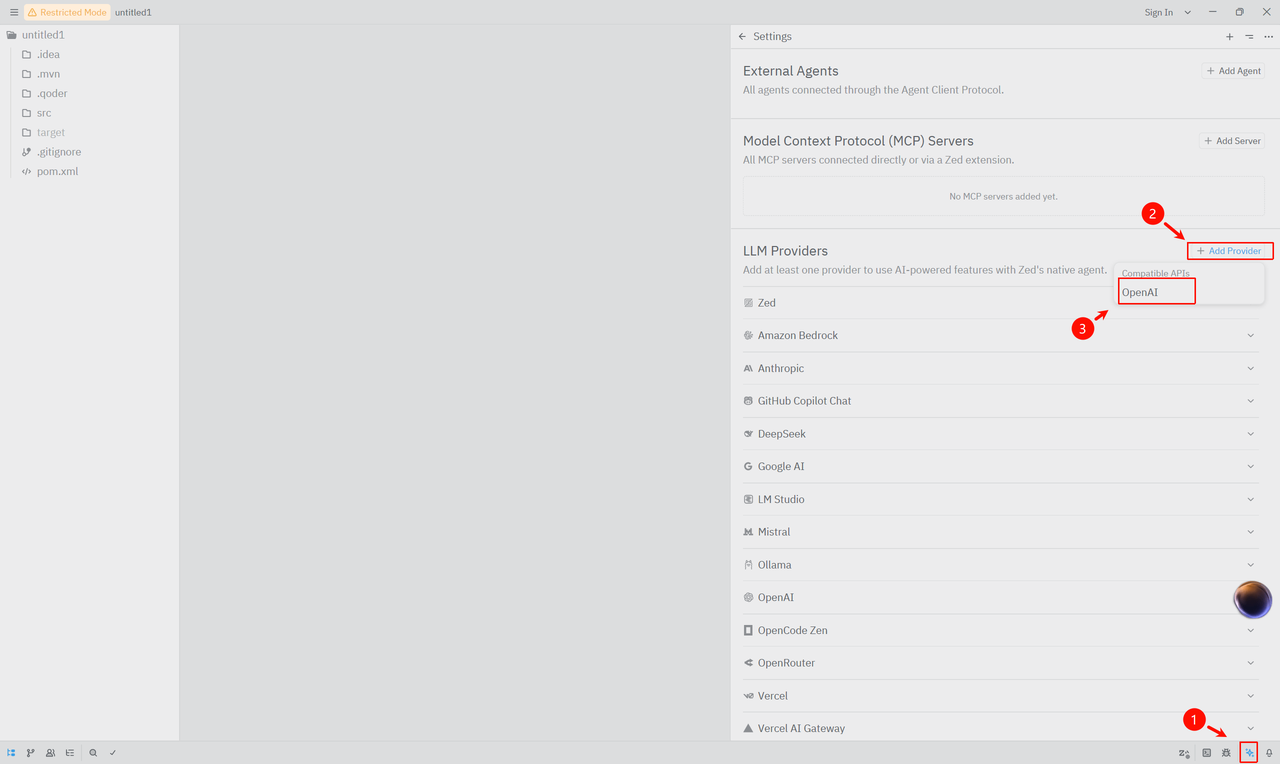This screenshot has height=764, width=1280.
Task: Open the agent panel options icon beside plus
Action: click(x=1249, y=36)
